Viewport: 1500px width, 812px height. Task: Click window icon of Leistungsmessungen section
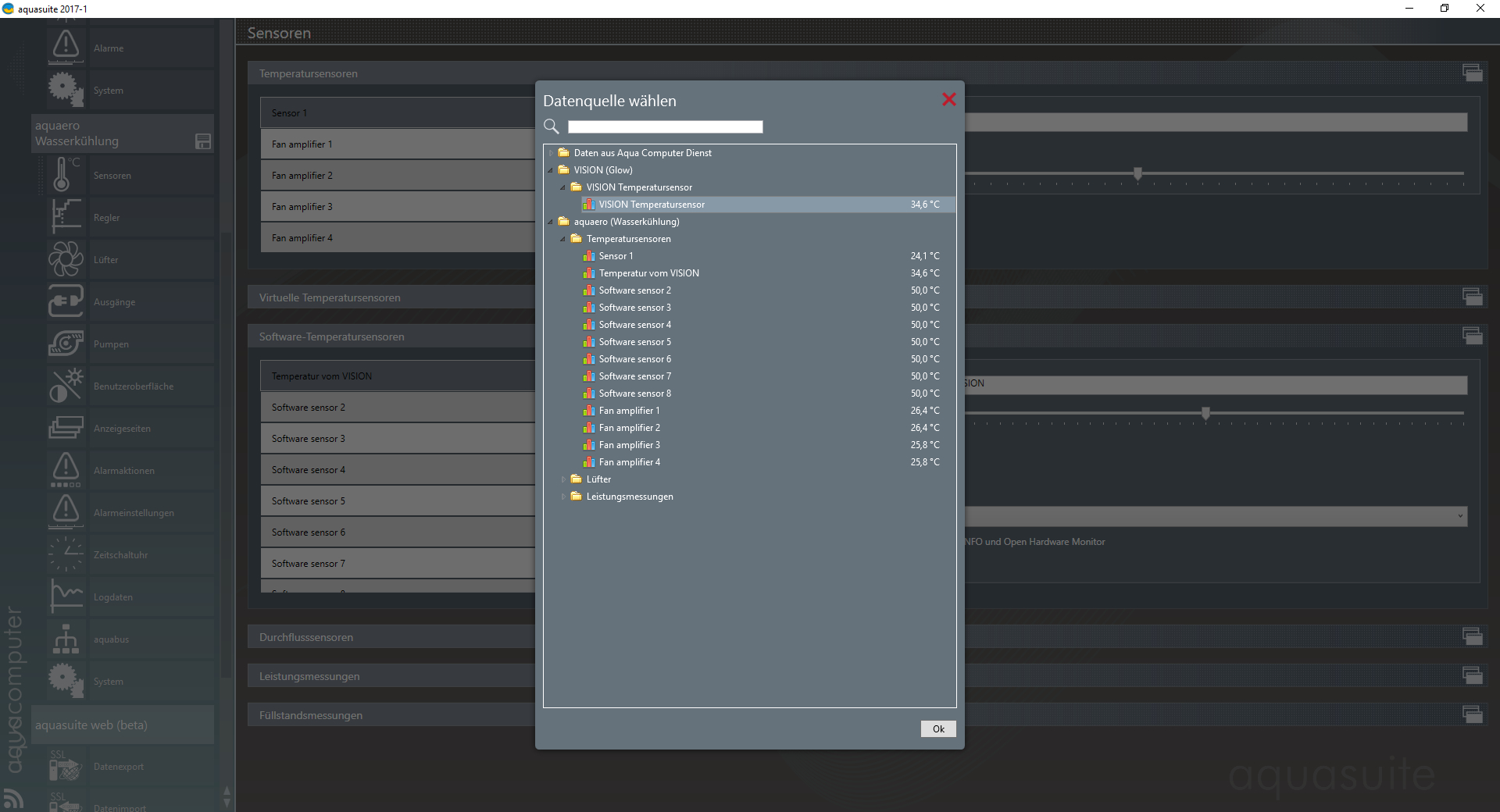pyautogui.click(x=1473, y=675)
